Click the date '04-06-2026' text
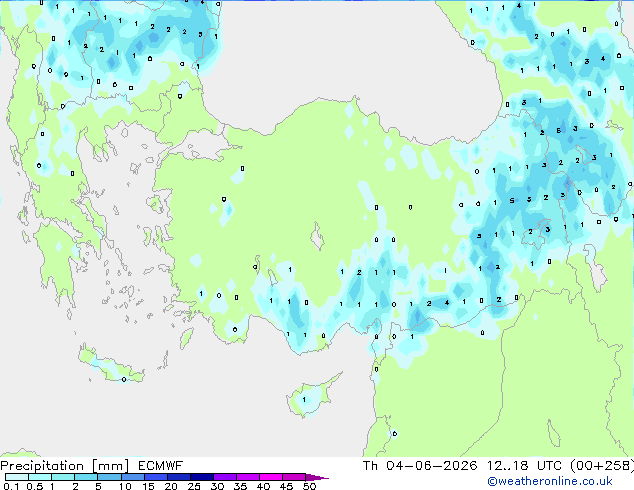Image resolution: width=634 pixels, height=490 pixels. (x=431, y=466)
